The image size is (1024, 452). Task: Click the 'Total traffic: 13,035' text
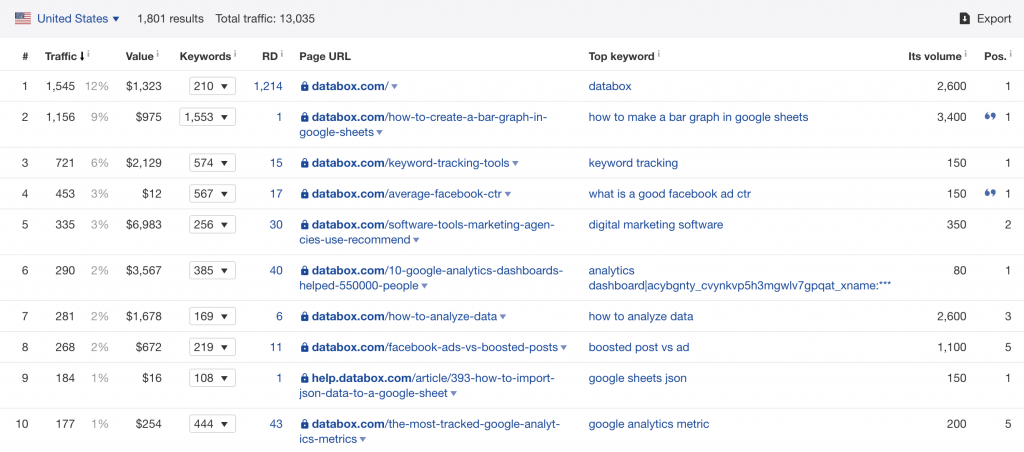(x=265, y=19)
